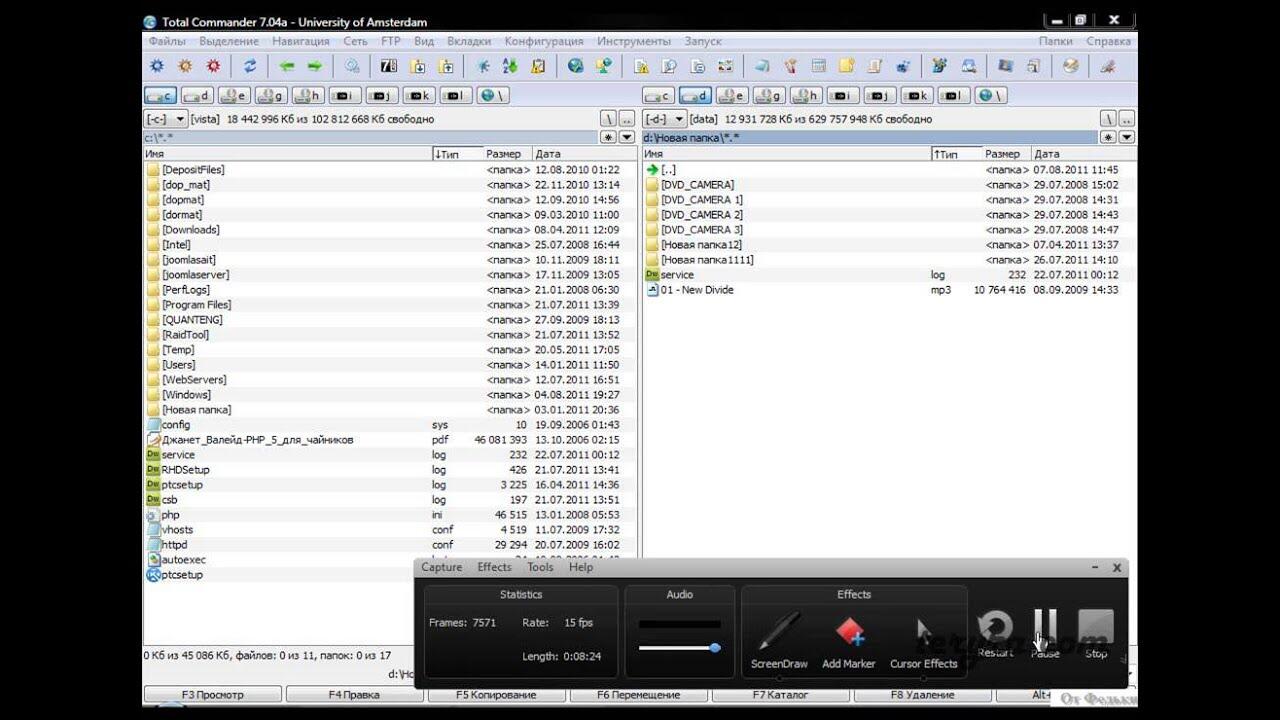Image resolution: width=1280 pixels, height=720 pixels.
Task: Open the Конфигурация menu
Action: 544,41
